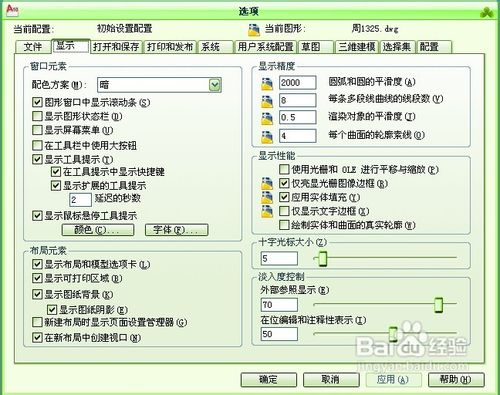
Task: Switch to the 选择集 tab
Action: [397, 47]
